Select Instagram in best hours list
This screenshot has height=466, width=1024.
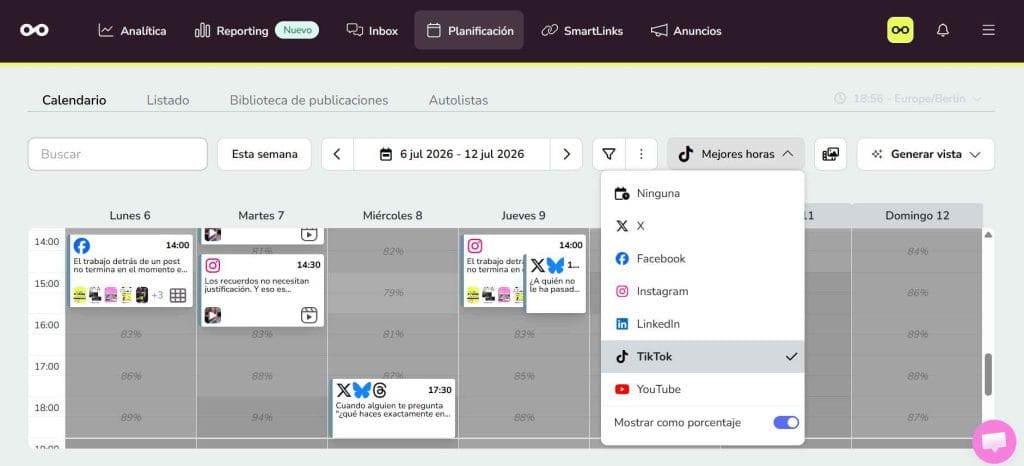(703, 291)
